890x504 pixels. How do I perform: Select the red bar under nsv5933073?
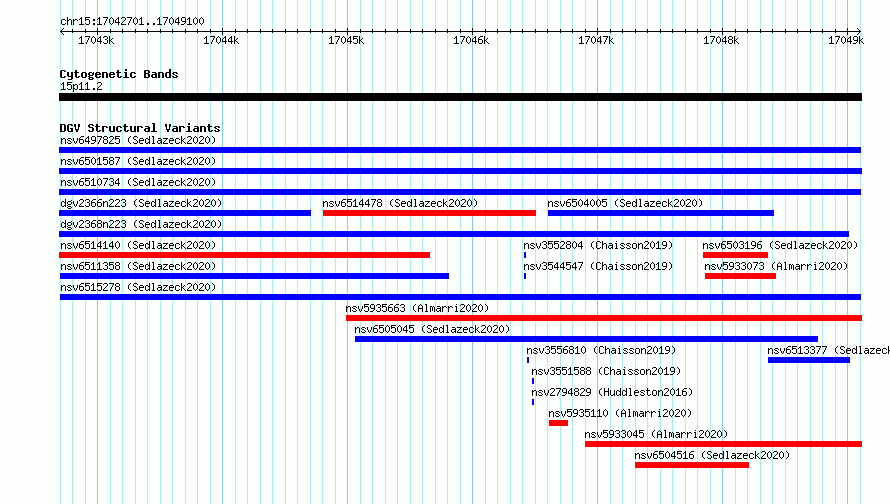click(740, 276)
